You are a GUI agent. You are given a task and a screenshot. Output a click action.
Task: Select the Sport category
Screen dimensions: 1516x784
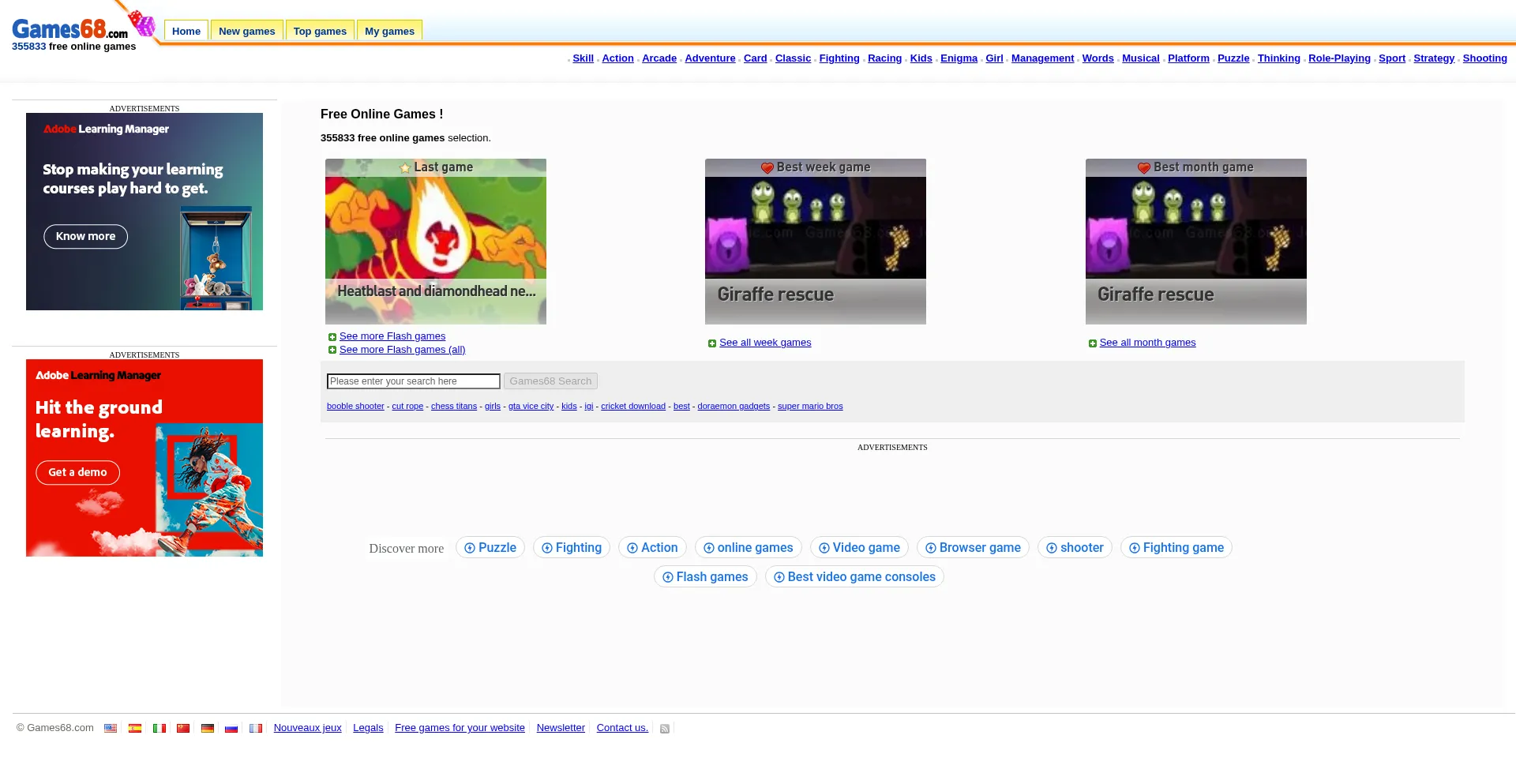[x=1392, y=58]
